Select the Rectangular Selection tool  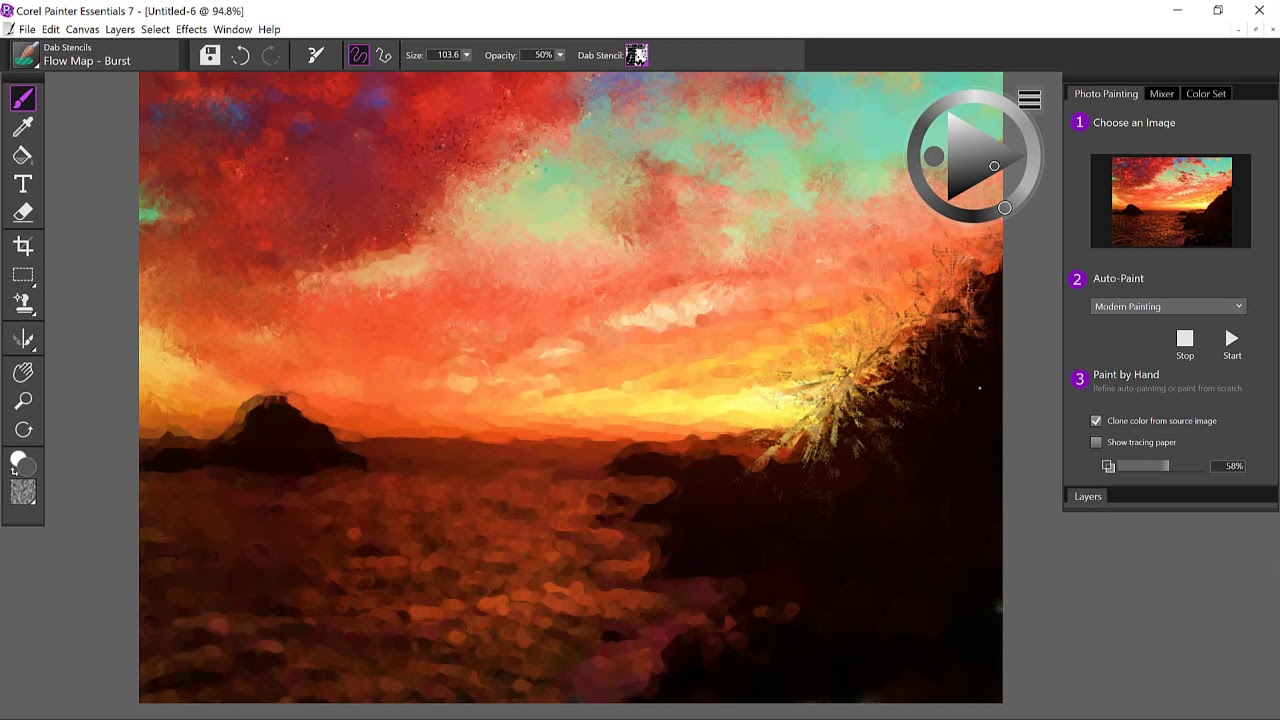(x=23, y=277)
